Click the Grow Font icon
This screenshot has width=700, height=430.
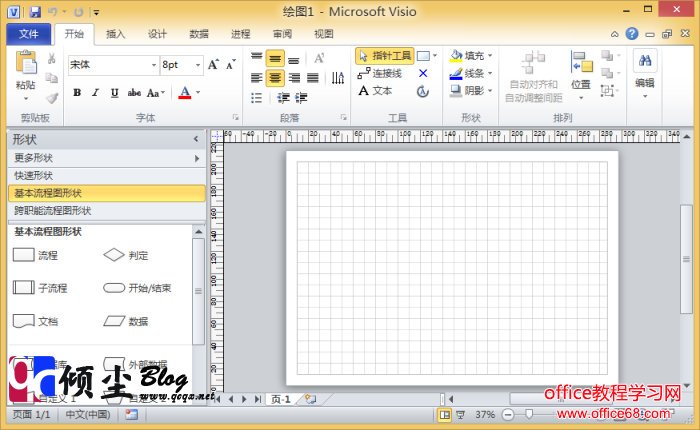(213, 65)
